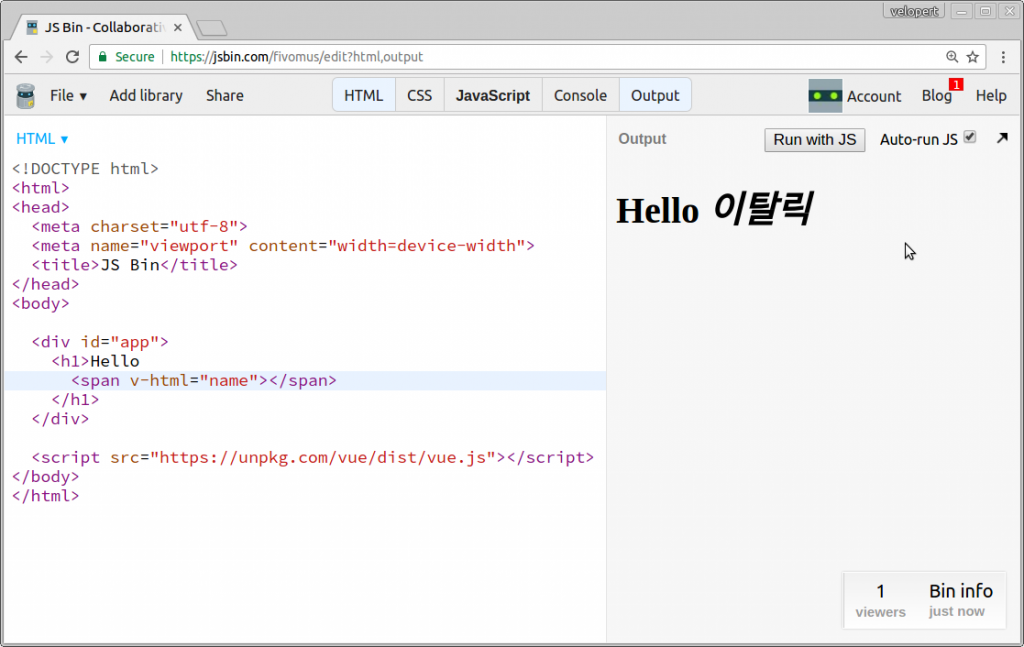The image size is (1024, 647).
Task: Toggle the Output panel off
Action: (655, 95)
